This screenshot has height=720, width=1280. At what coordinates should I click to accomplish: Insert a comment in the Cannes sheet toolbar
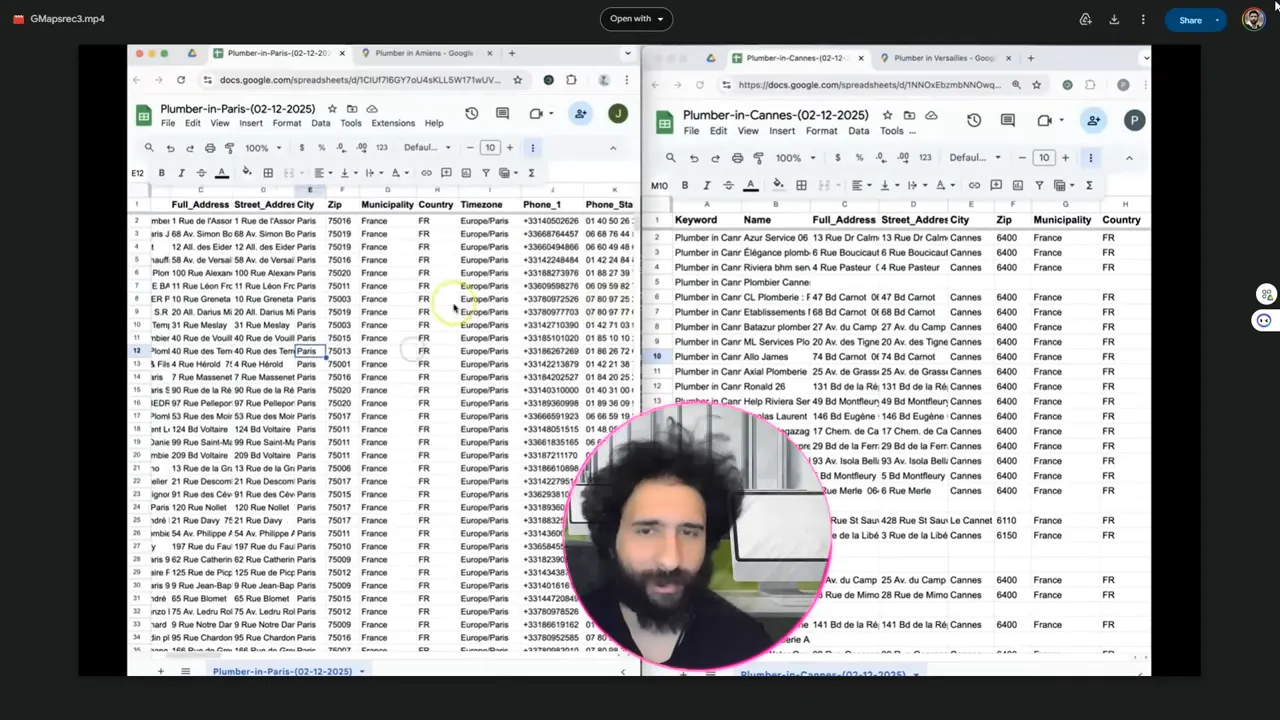click(x=995, y=185)
